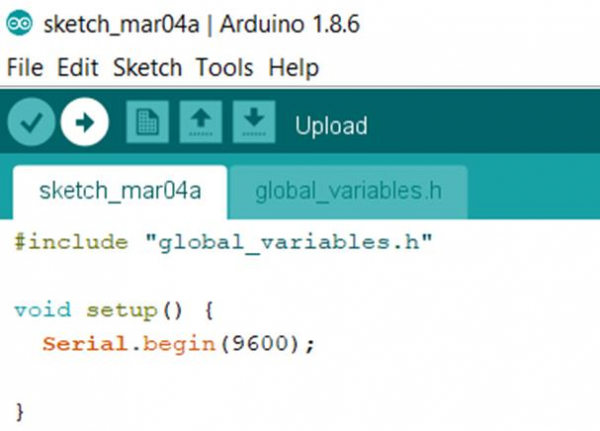The height and width of the screenshot is (431, 600).
Task: Open the Tools menu
Action: click(x=225, y=68)
